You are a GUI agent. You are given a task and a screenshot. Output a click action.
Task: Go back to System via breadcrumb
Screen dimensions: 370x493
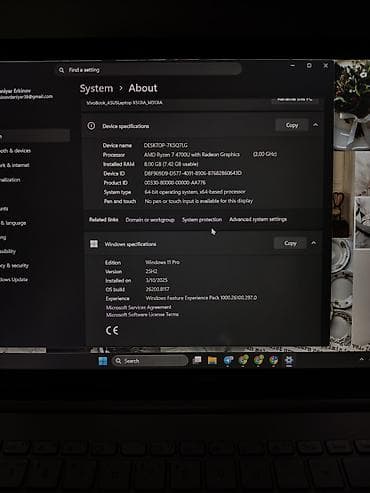[96, 88]
